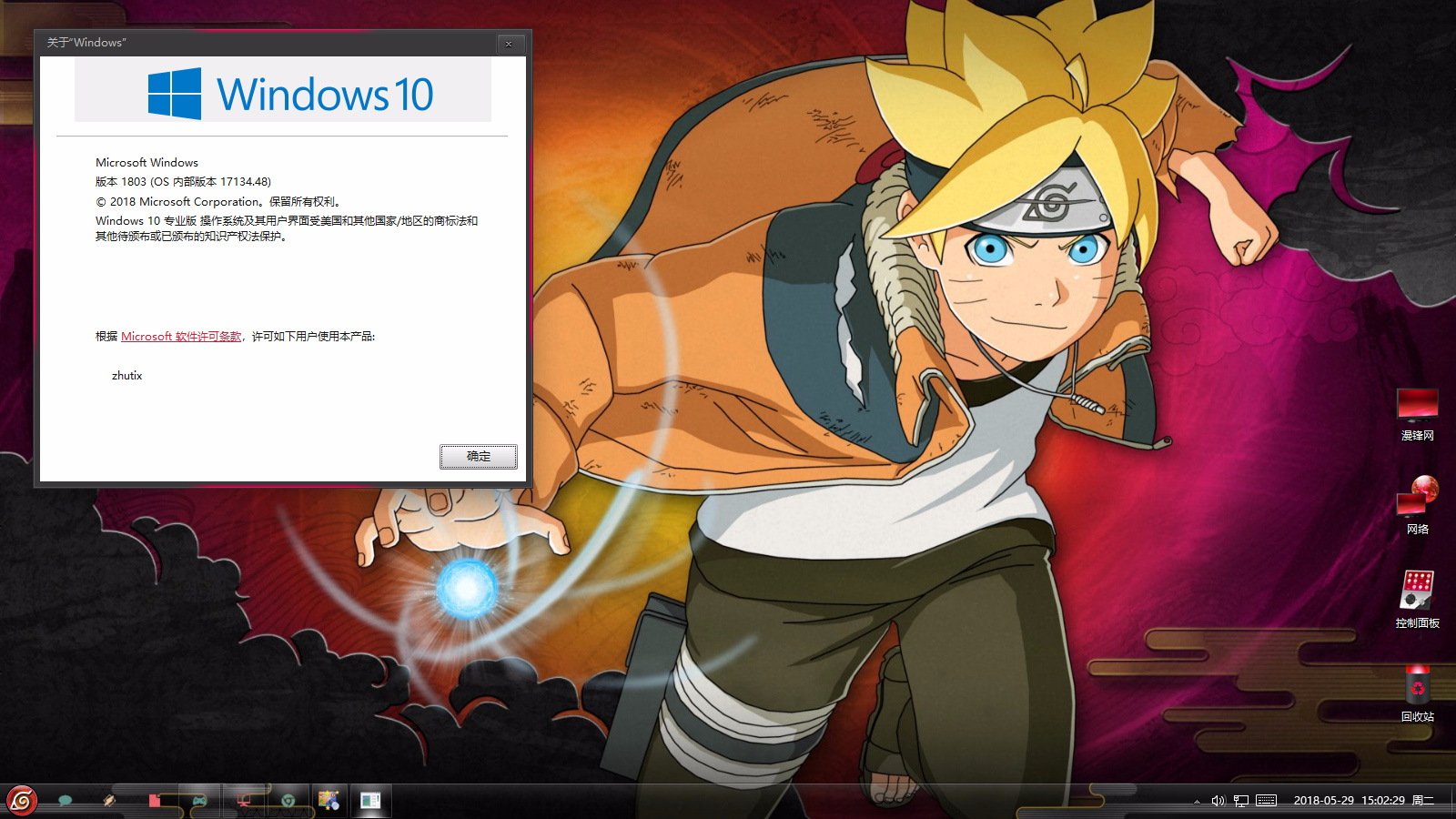Viewport: 1456px width, 819px height.
Task: Close the 关于 Windows dialog
Action: point(509,44)
